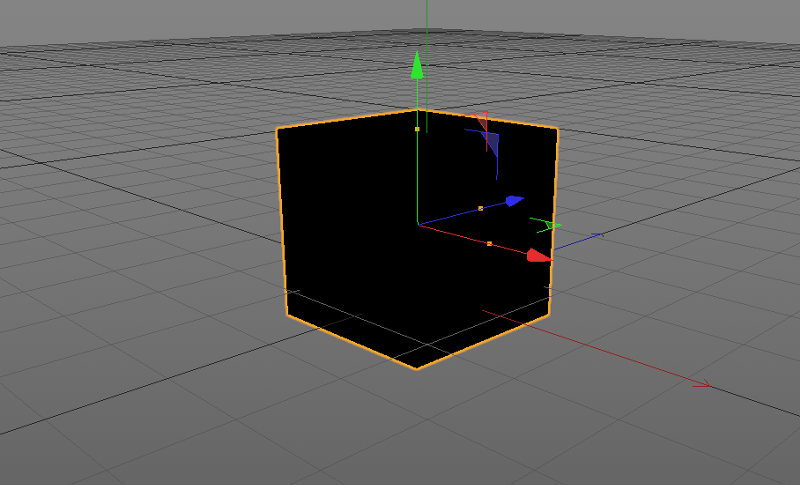Select the orange handle on the red X axis
The width and height of the screenshot is (800, 485).
click(x=489, y=243)
